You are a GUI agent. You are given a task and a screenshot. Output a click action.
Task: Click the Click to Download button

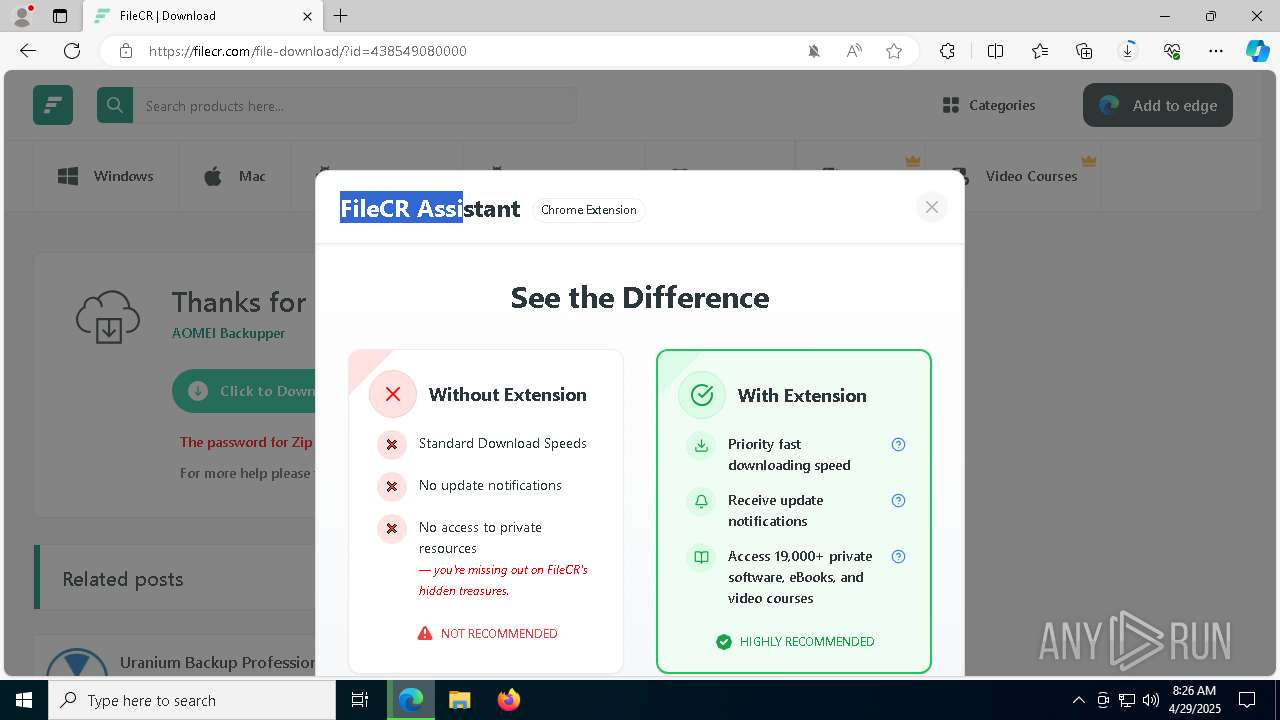(245, 391)
